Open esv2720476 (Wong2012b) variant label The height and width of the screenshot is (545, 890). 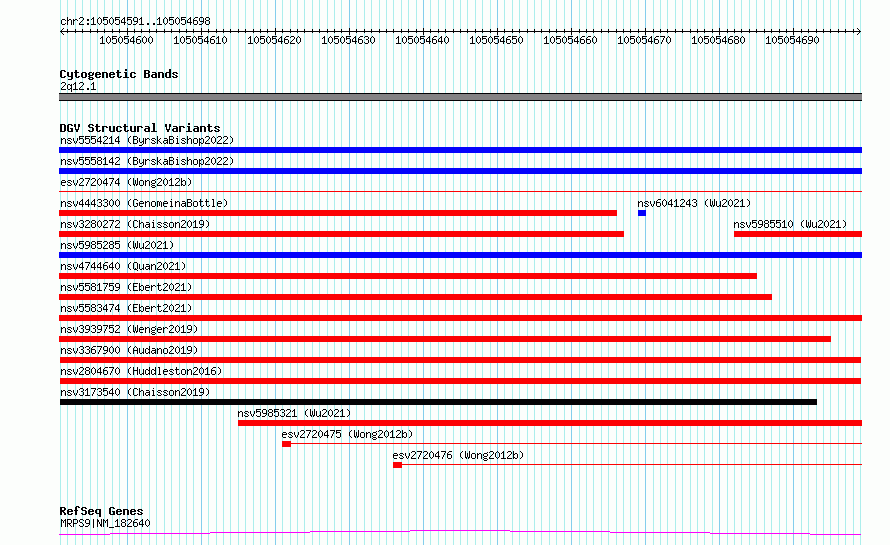coord(458,455)
